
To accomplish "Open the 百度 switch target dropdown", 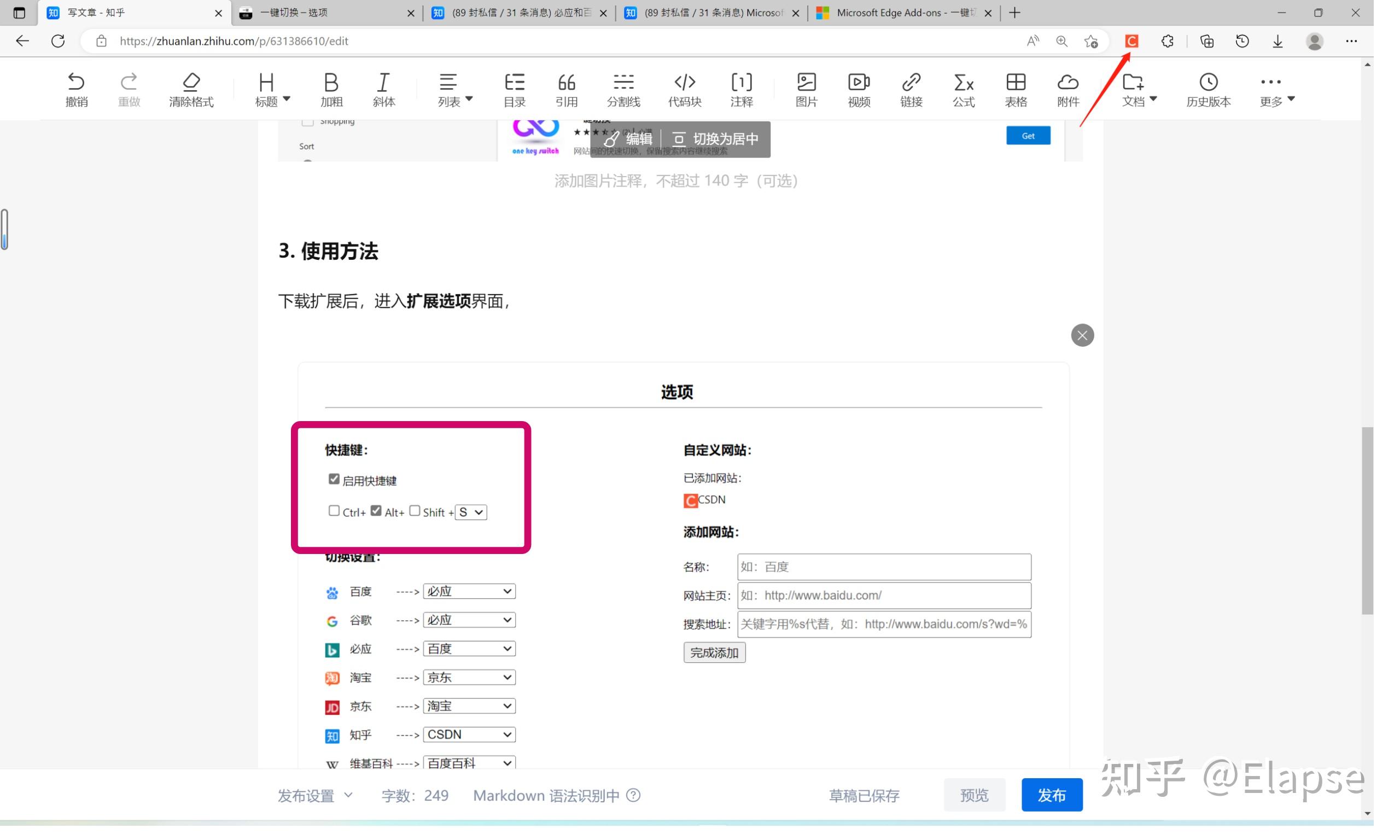I will 469,591.
